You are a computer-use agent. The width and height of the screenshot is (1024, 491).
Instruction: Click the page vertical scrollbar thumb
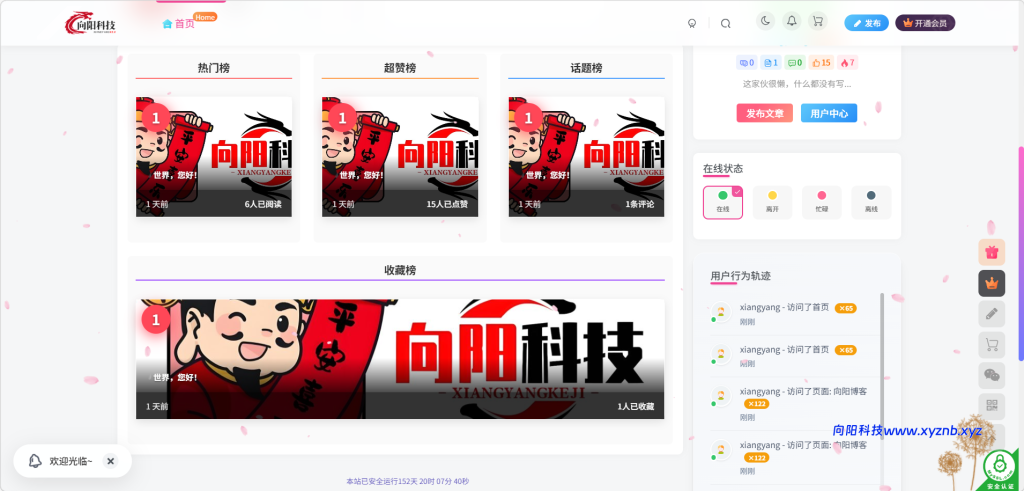1021,253
